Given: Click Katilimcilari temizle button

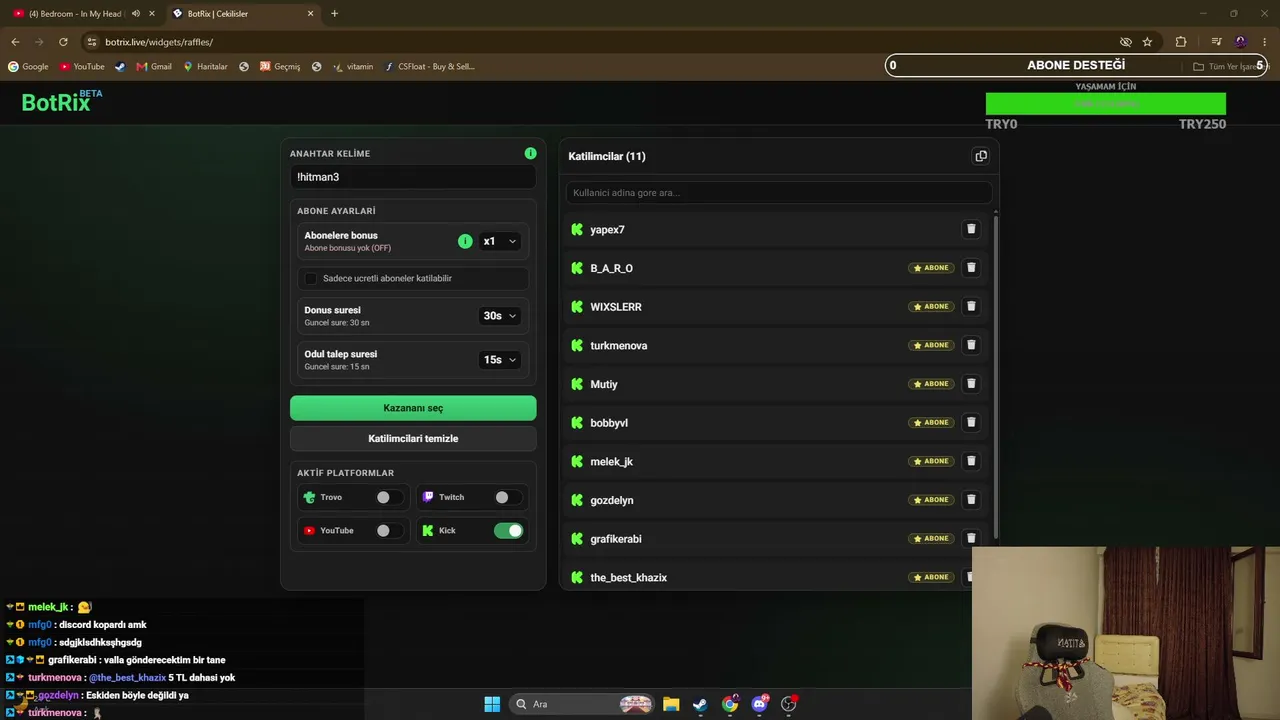Looking at the screenshot, I should point(413,439).
